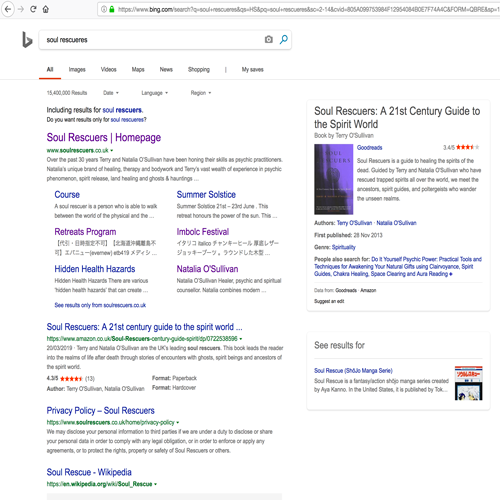Switch to the Maps tab
The image size is (500, 500).
coord(138,69)
